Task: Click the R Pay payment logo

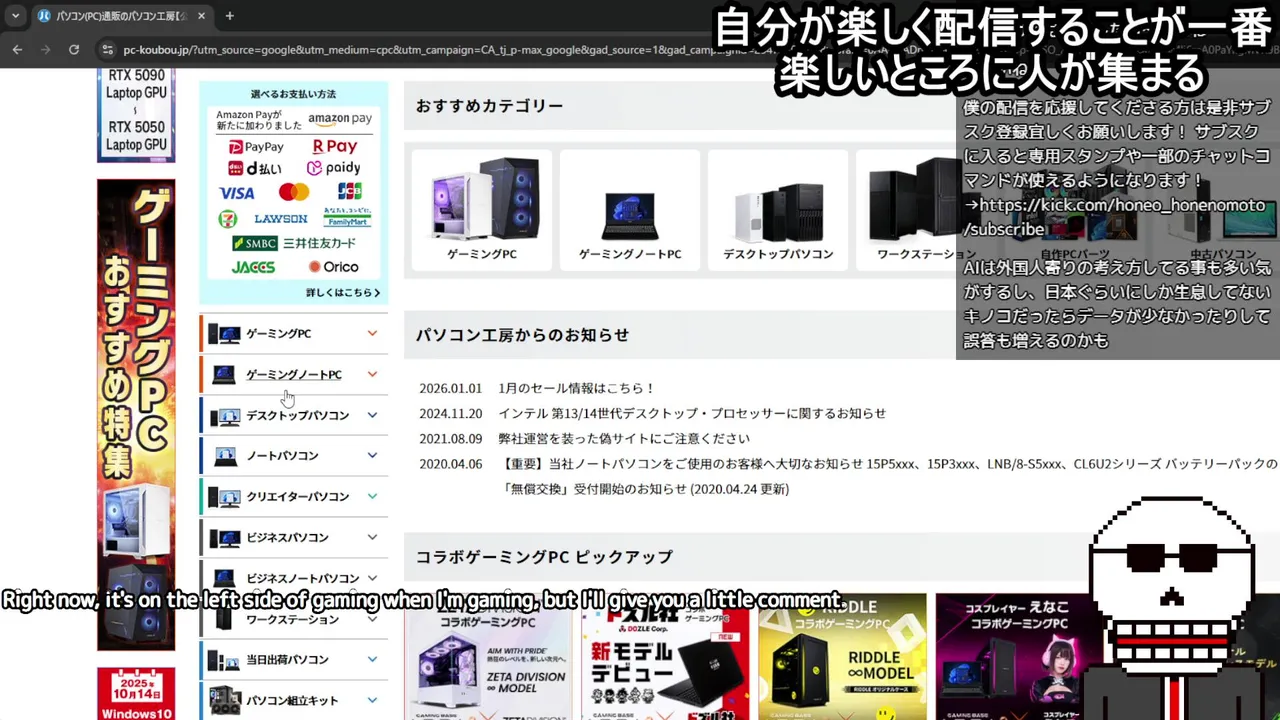Action: pyautogui.click(x=334, y=147)
